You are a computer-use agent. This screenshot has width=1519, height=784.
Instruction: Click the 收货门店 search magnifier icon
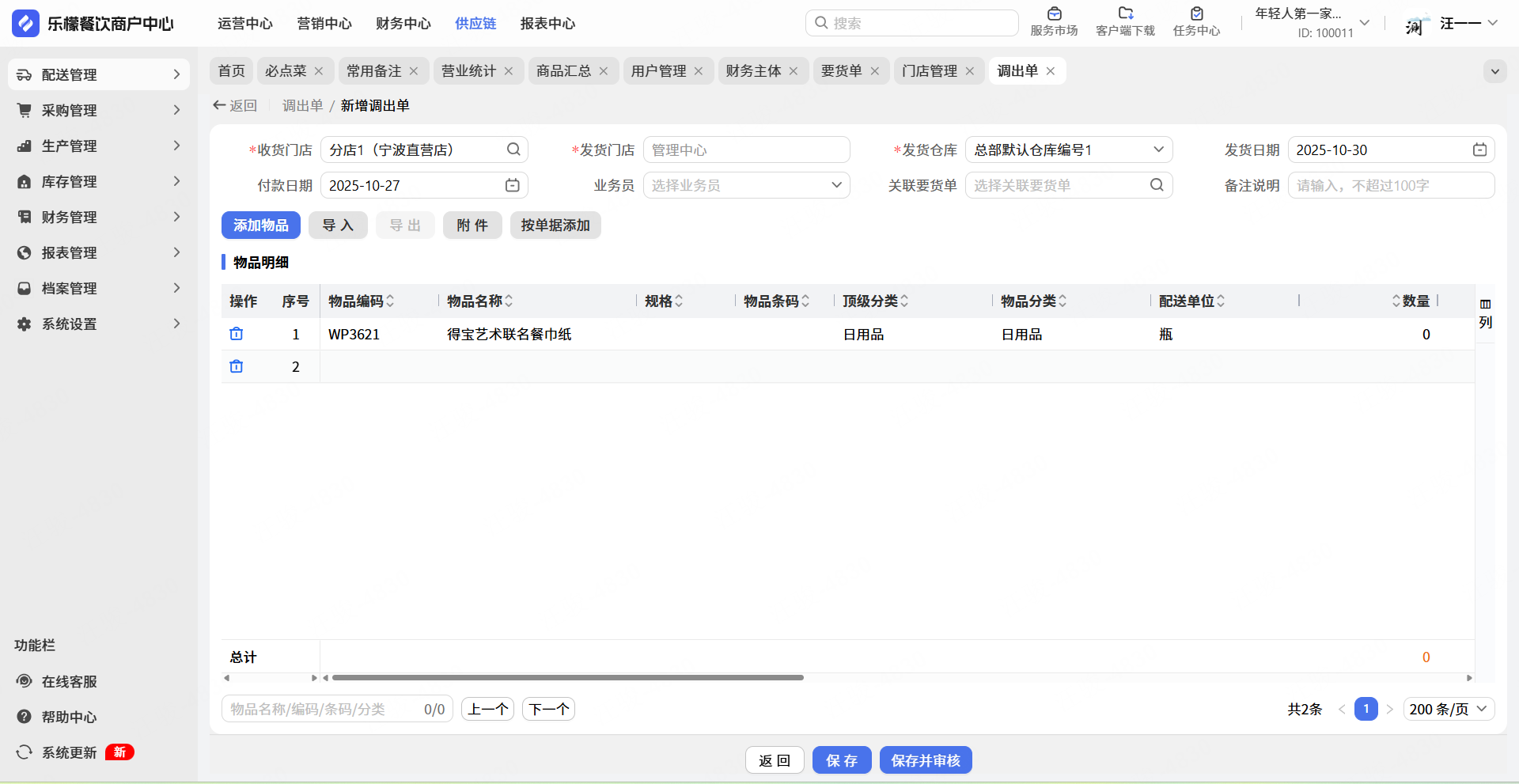513,150
